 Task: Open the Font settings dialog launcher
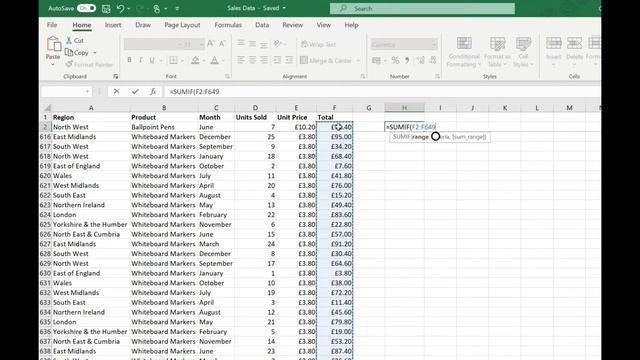(x=227, y=76)
